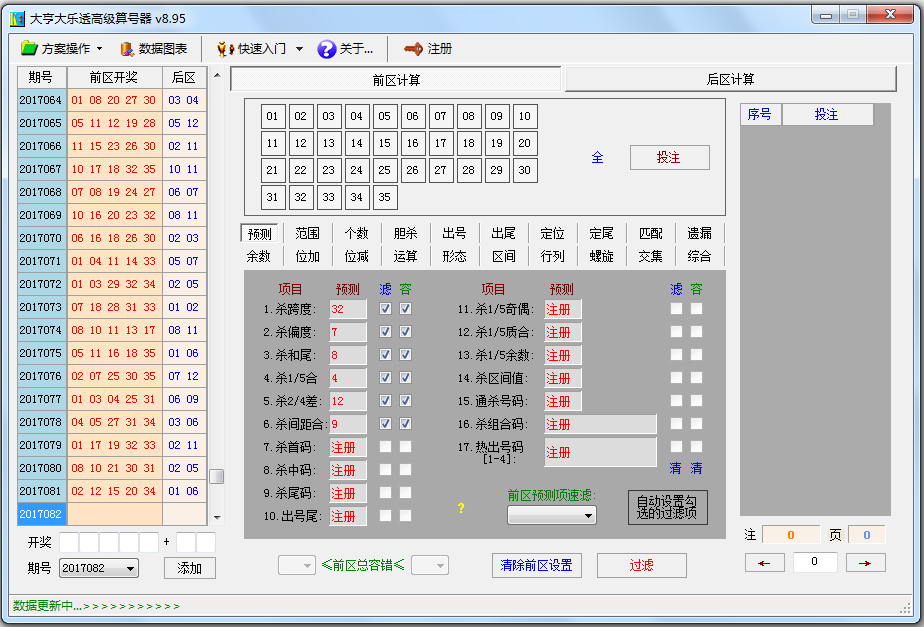
Task: Select number ball 35
Action: pos(384,197)
